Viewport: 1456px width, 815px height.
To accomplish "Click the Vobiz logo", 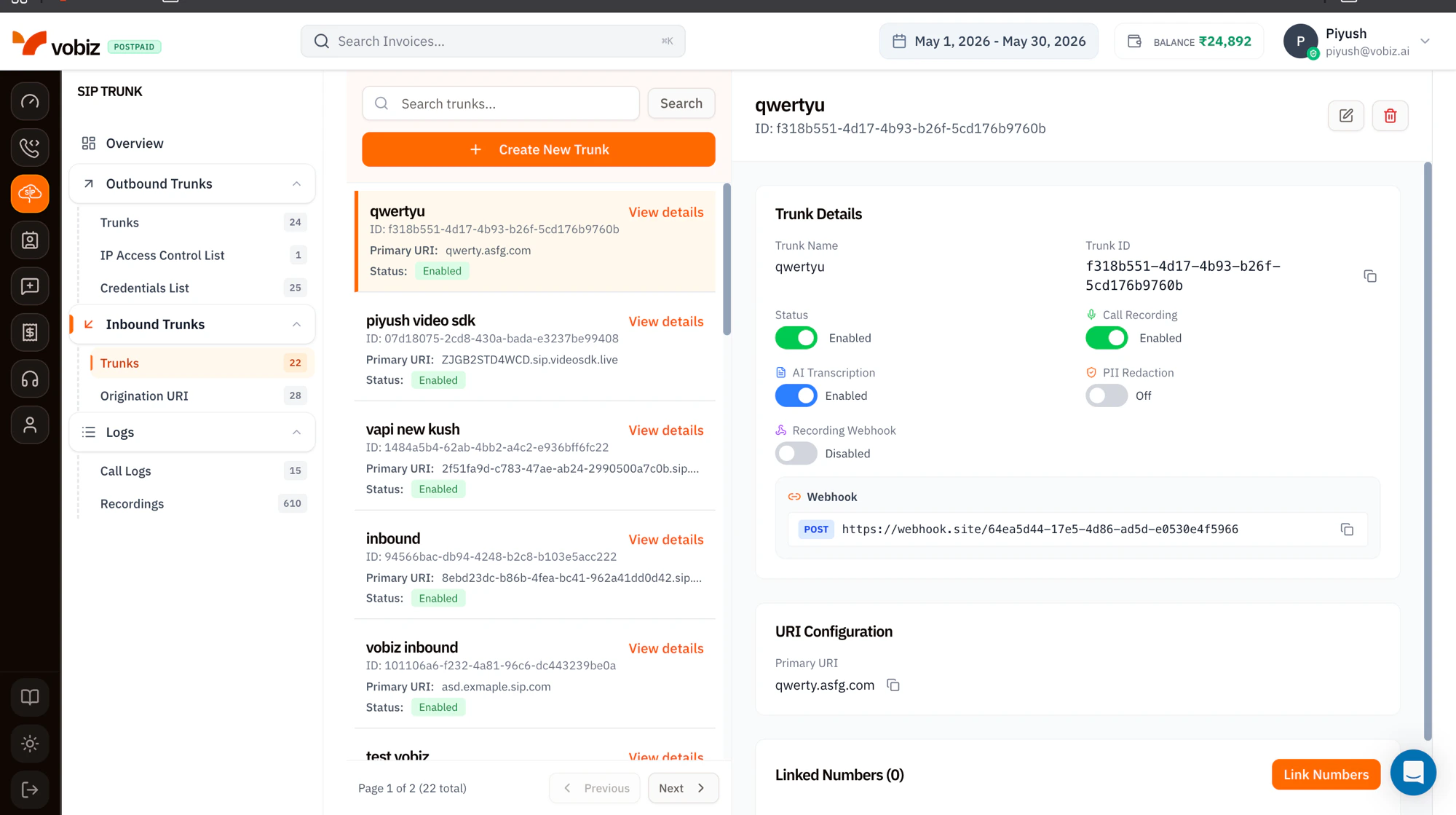I will pos(56,44).
